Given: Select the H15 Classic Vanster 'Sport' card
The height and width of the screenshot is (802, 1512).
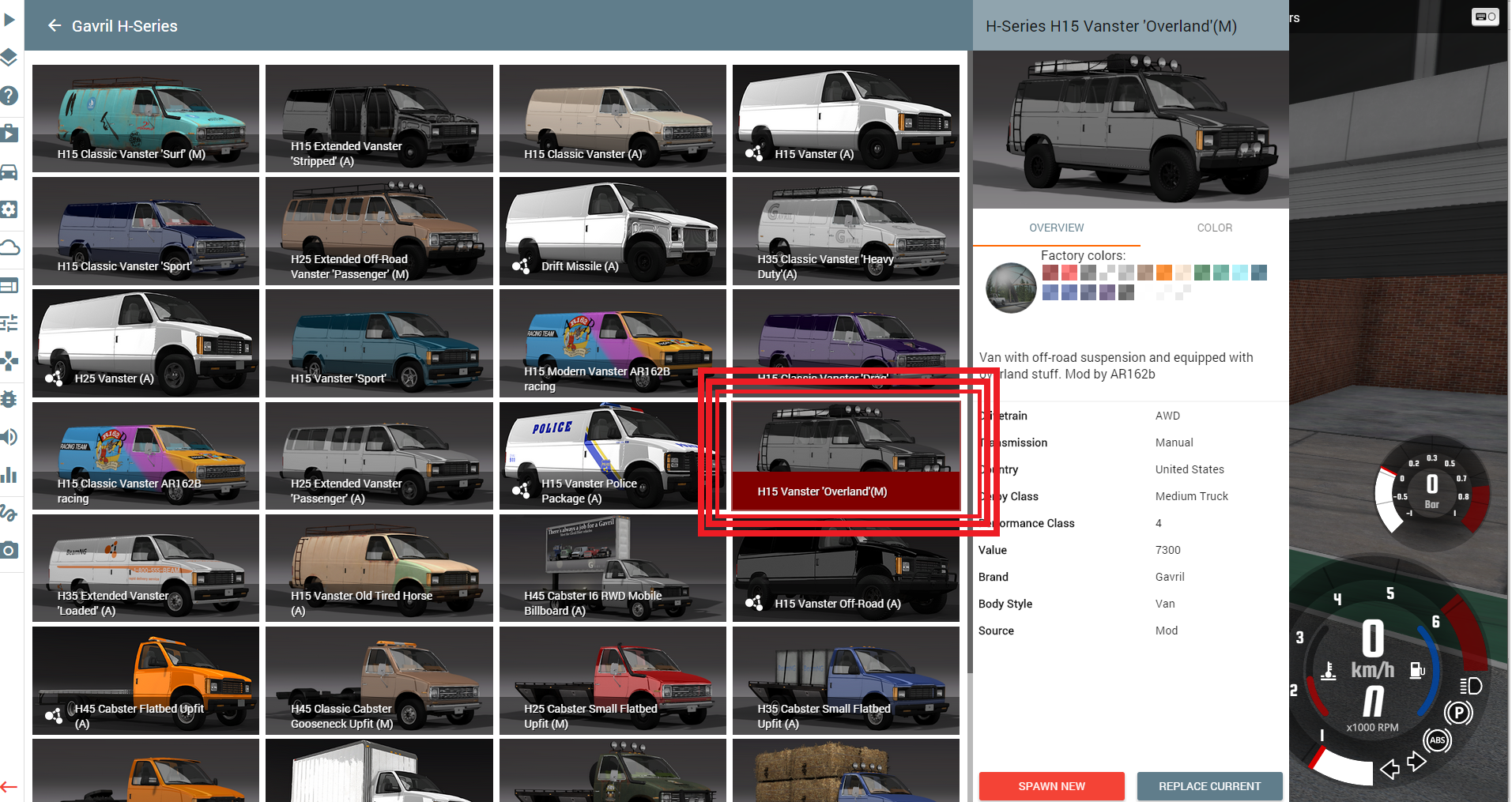Looking at the screenshot, I should (145, 231).
